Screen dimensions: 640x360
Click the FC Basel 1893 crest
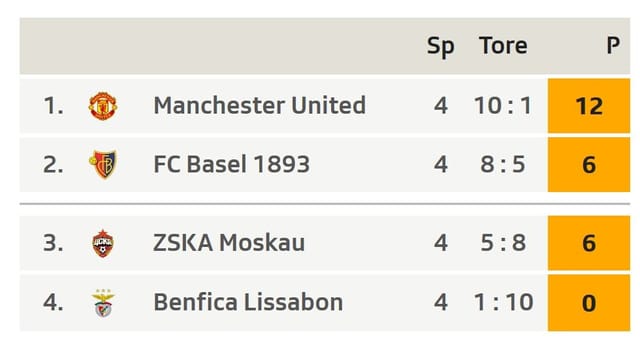103,164
